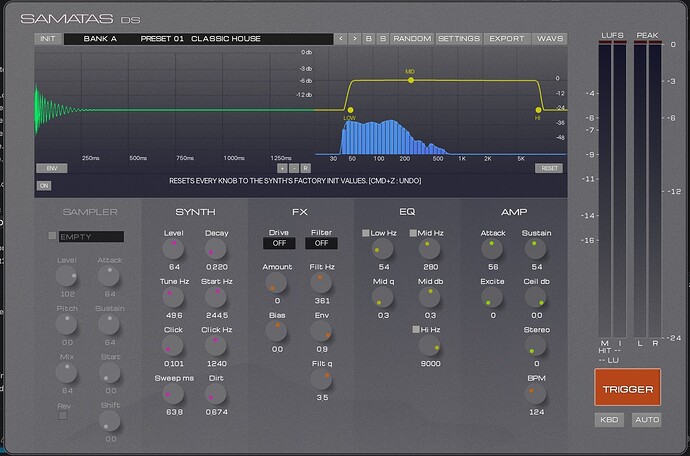The width and height of the screenshot is (690, 456).
Task: Go to the previous preset arrow
Action: (x=341, y=39)
